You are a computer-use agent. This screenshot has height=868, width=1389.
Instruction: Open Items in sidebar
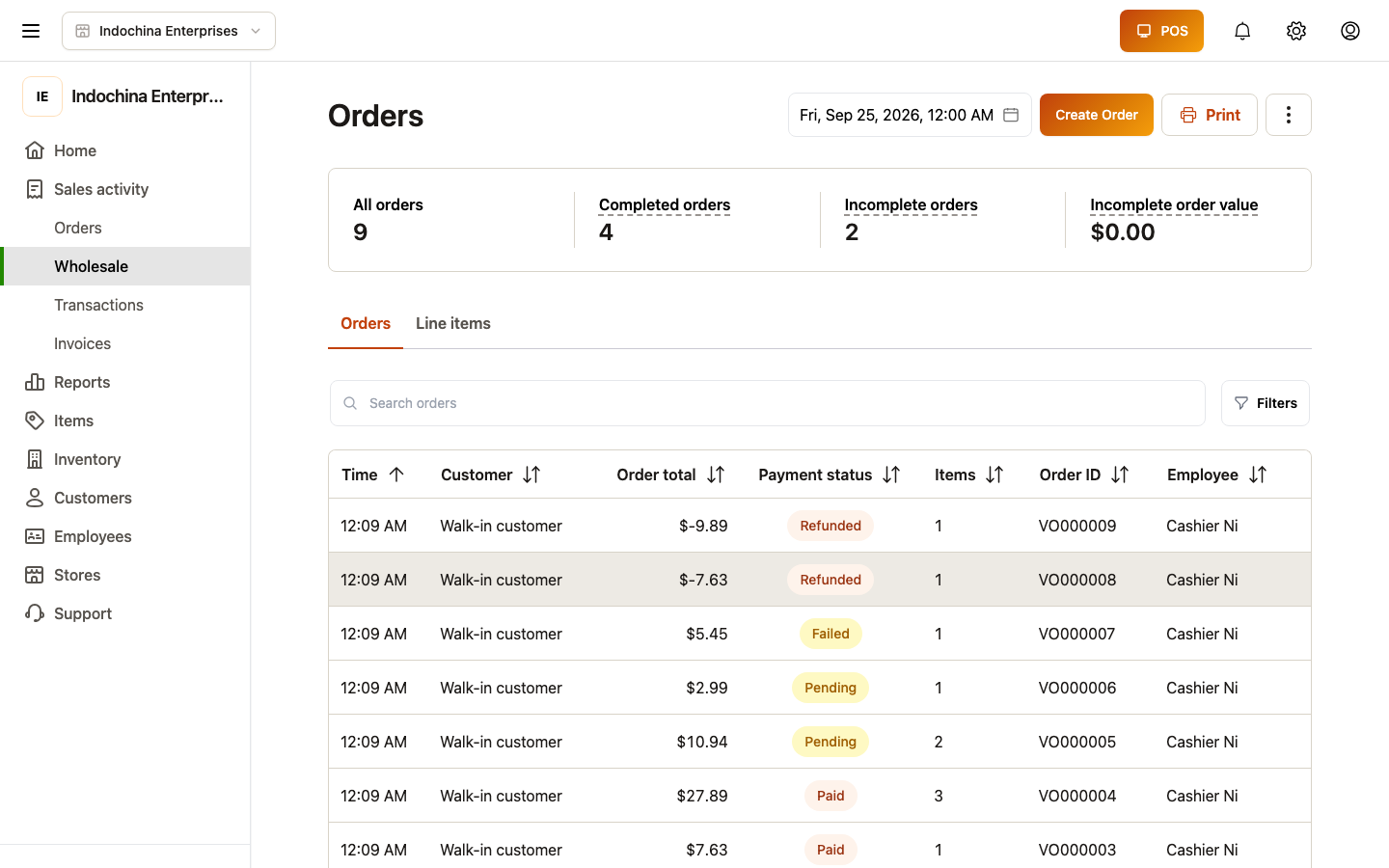click(125, 420)
